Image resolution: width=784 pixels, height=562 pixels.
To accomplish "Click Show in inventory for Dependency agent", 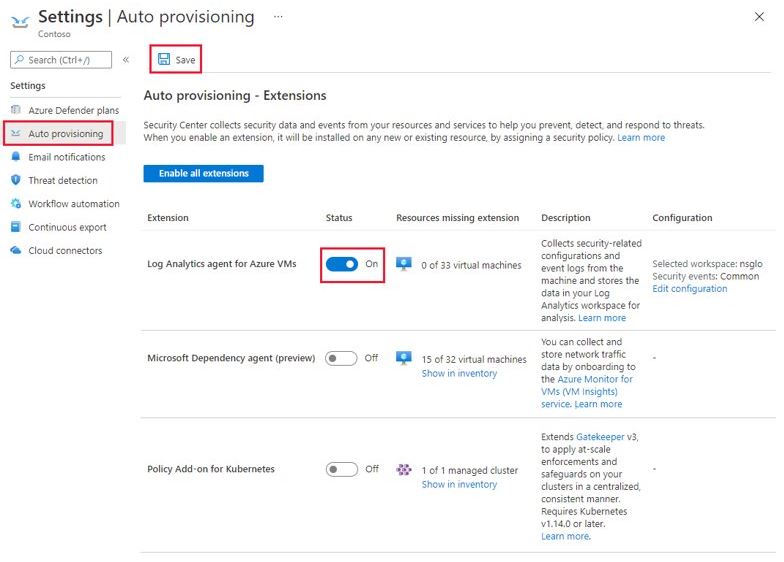I will click(x=459, y=374).
